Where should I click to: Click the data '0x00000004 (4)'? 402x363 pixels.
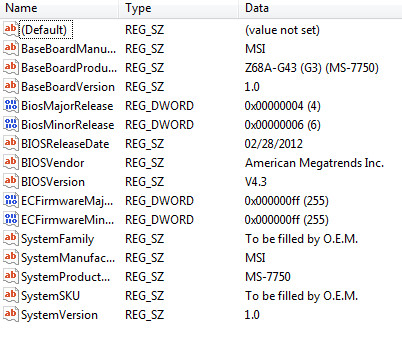[x=283, y=106]
